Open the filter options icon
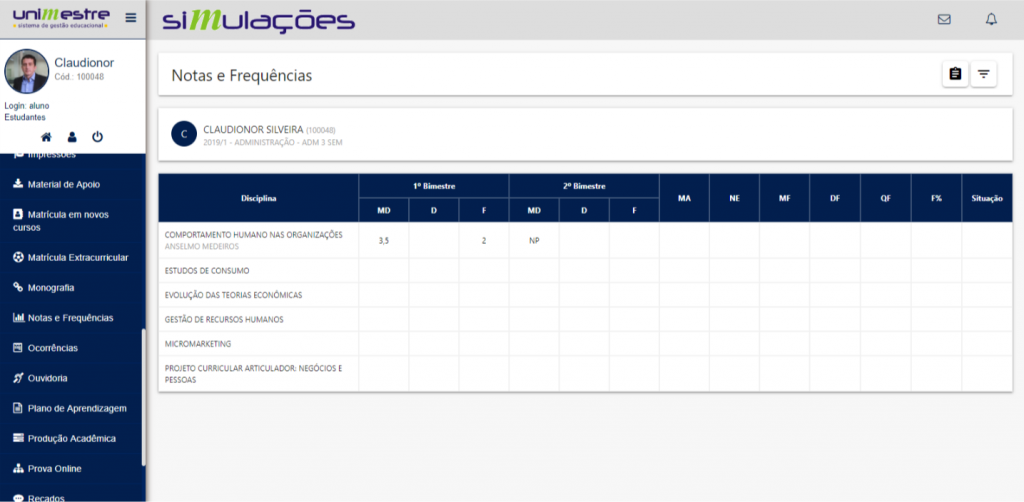This screenshot has width=1024, height=502. tap(984, 74)
